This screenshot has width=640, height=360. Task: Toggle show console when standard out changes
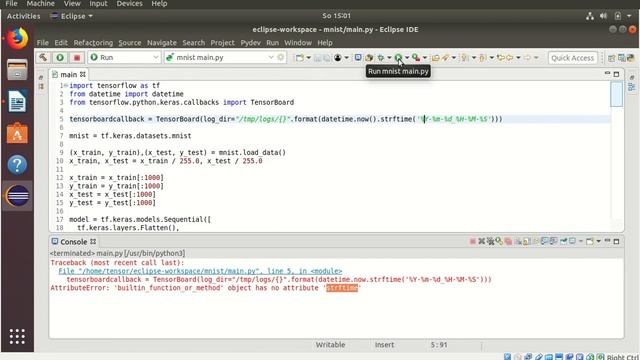(544, 242)
